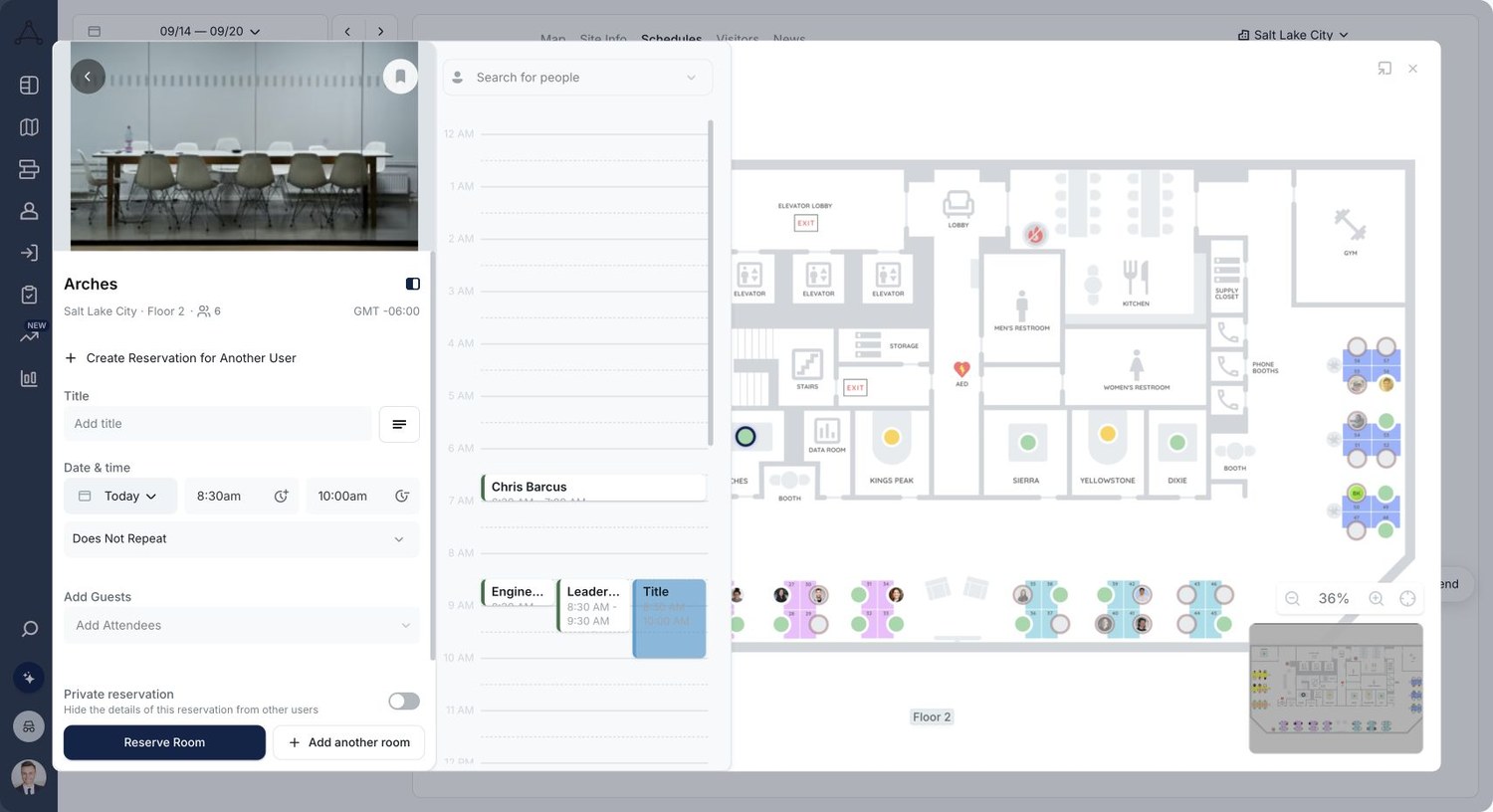Viewport: 1493px width, 812px height.
Task: Click the Floor 2 label on map
Action: [x=932, y=716]
